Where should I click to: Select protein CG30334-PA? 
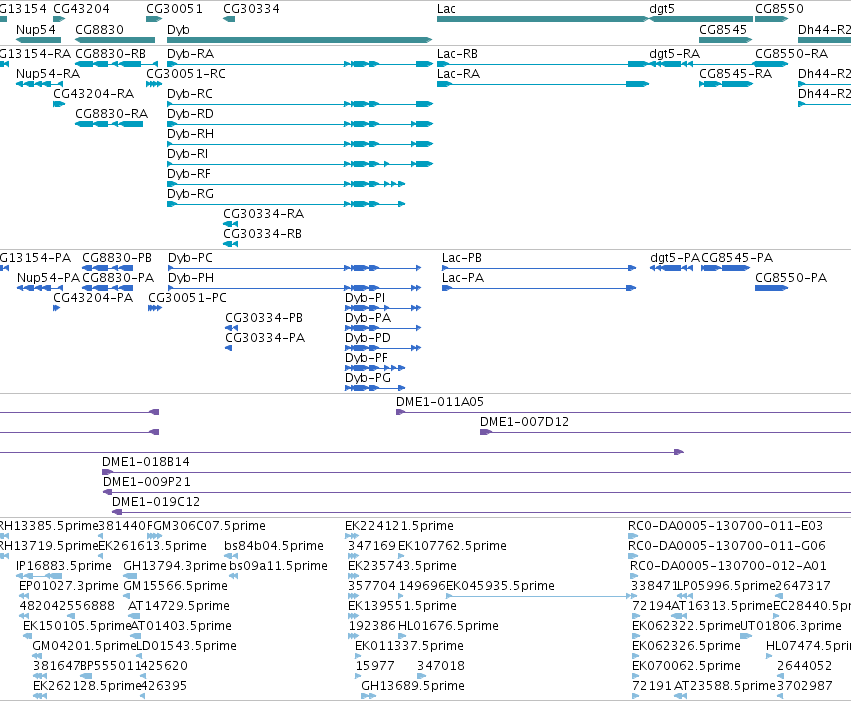click(x=265, y=339)
